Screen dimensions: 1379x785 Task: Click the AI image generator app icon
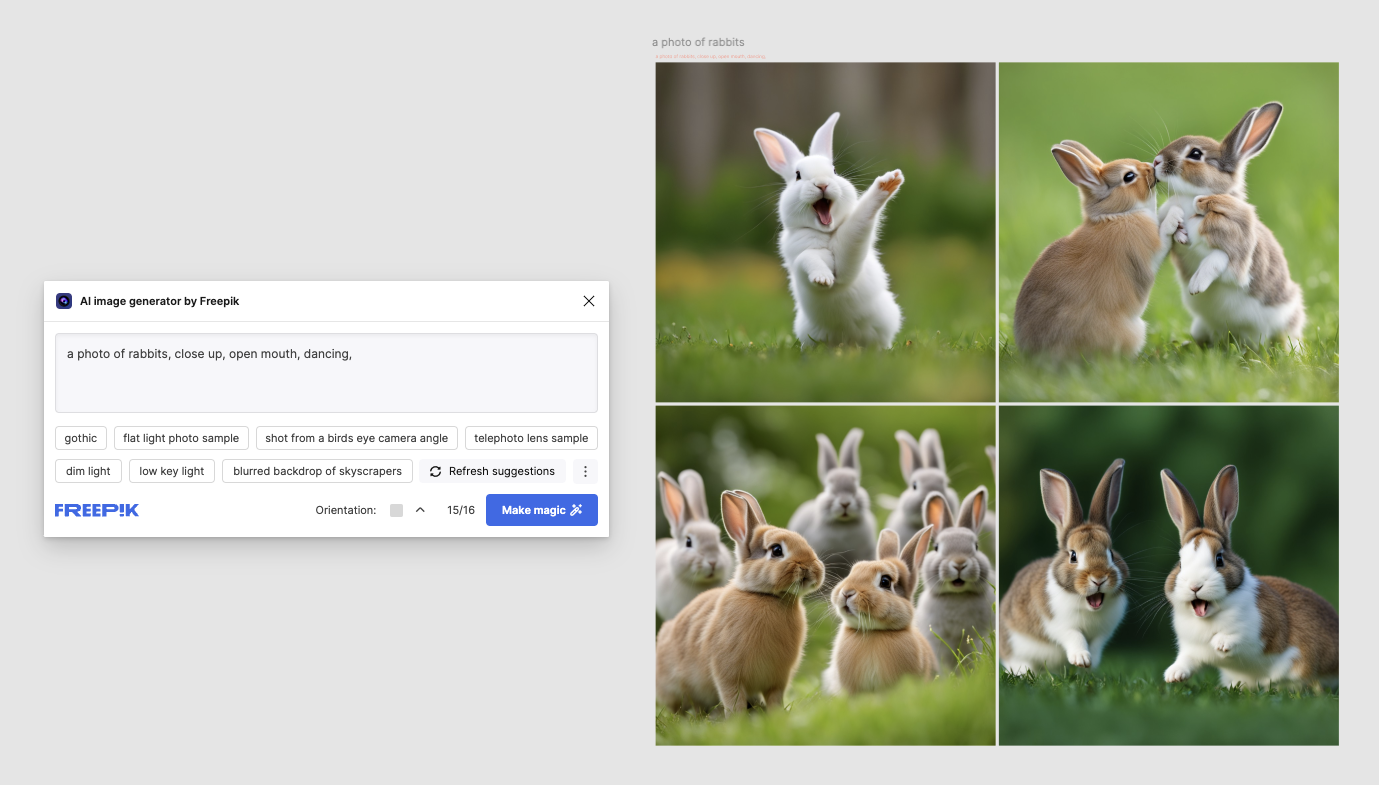click(64, 300)
